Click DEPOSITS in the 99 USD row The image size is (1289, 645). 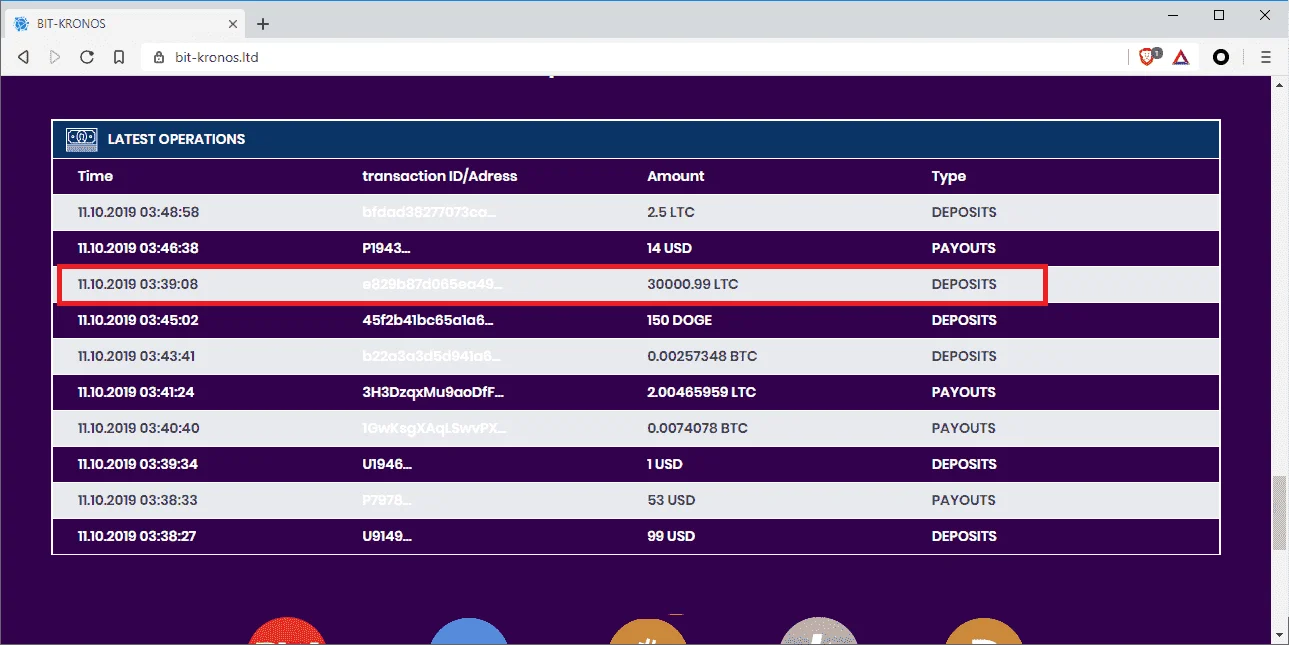pos(964,536)
